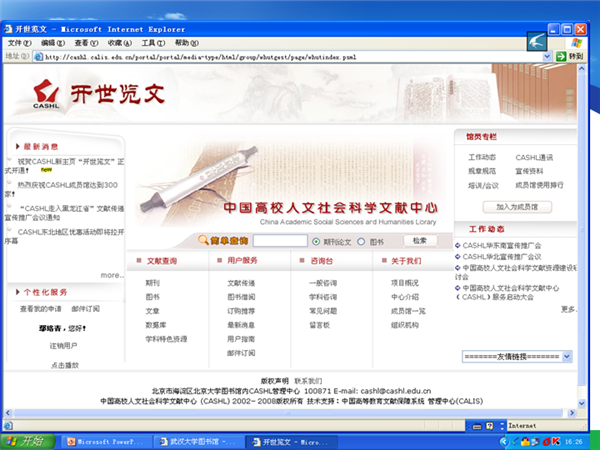Open the 帮助(H) menu

coord(187,43)
